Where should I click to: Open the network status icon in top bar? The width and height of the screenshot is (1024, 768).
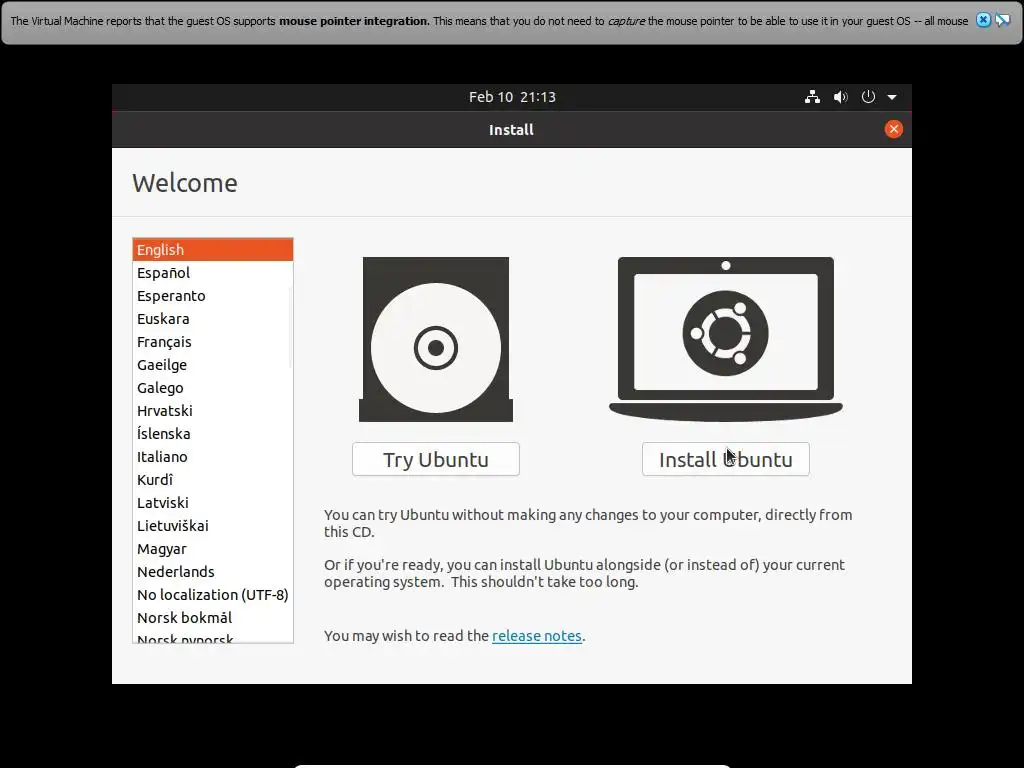click(x=812, y=97)
